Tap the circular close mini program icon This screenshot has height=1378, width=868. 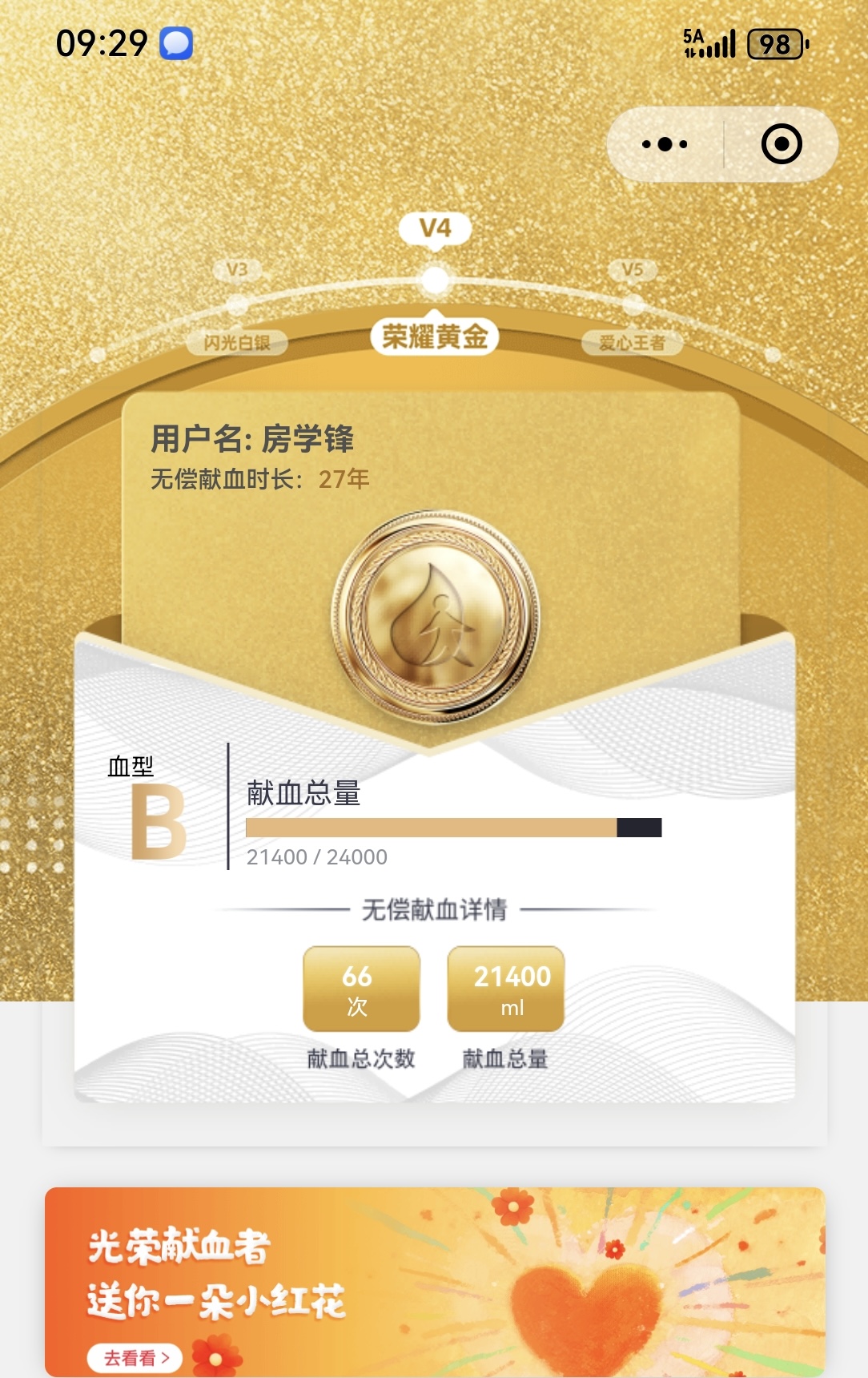(x=782, y=144)
